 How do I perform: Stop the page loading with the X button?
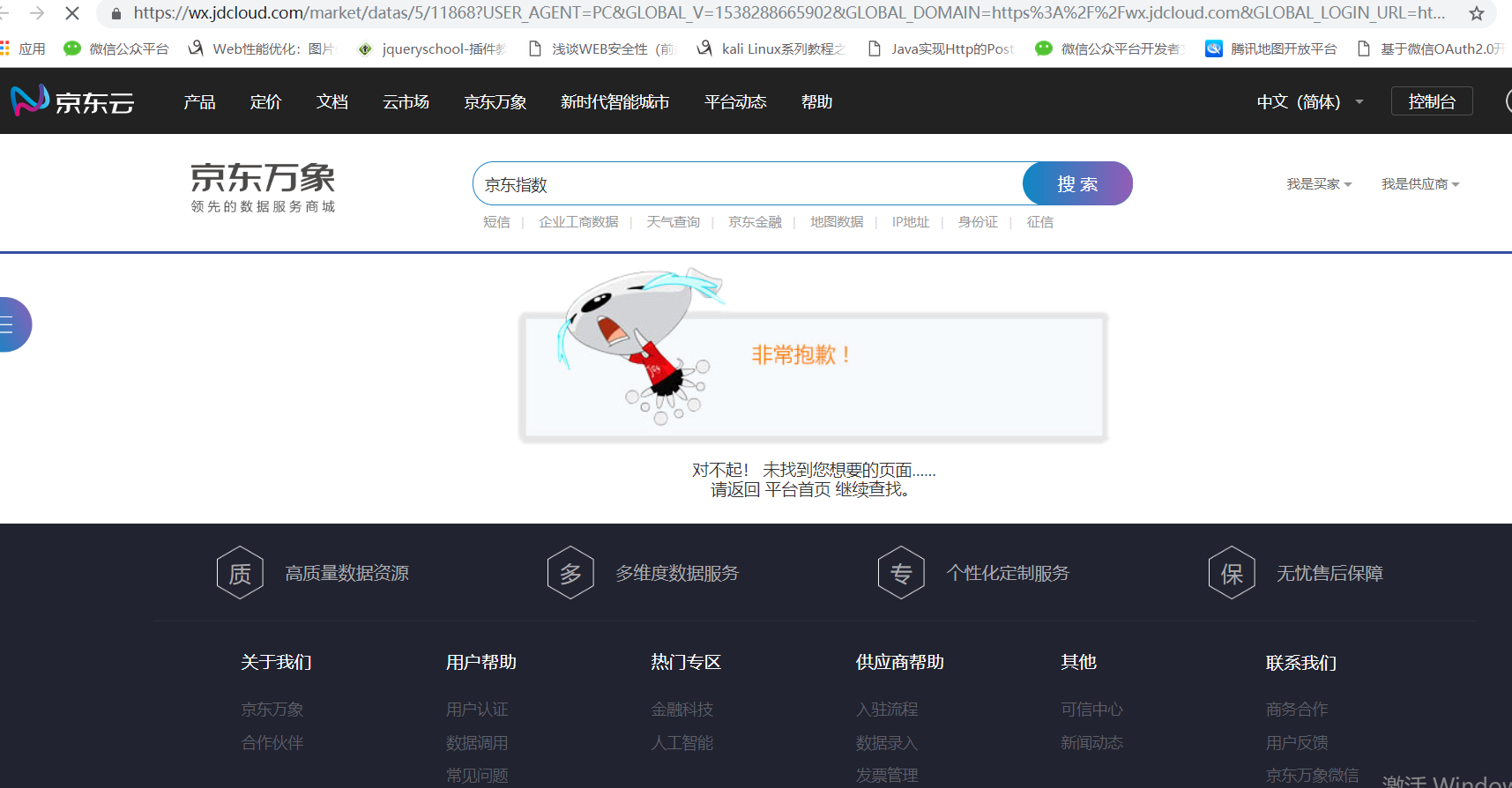coord(72,13)
